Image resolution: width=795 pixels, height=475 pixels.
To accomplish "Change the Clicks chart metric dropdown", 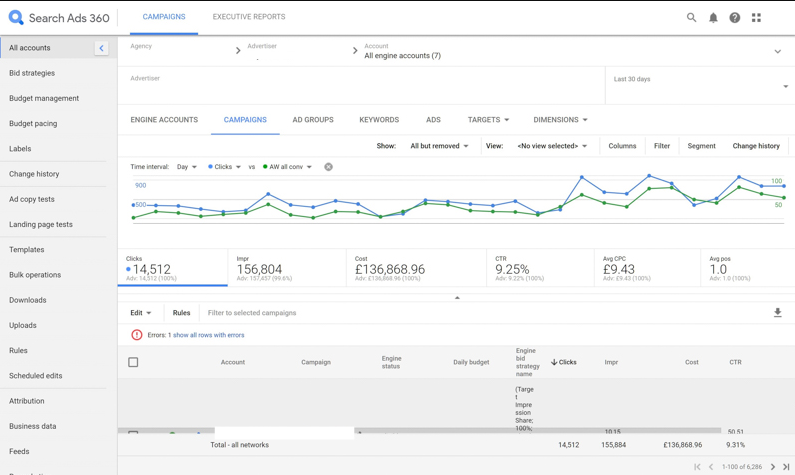I will pyautogui.click(x=225, y=167).
